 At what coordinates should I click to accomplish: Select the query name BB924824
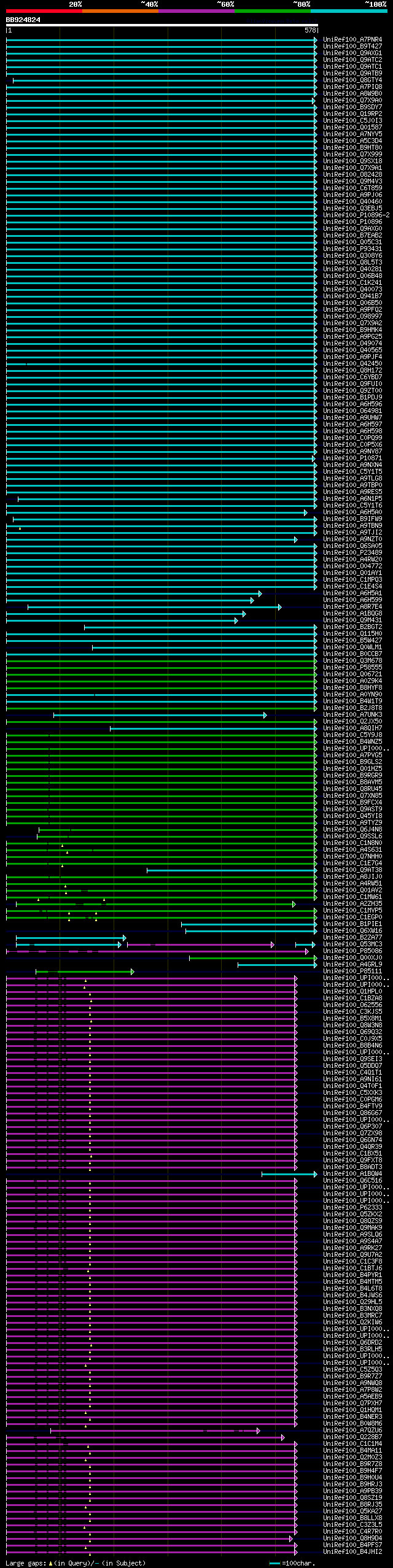[x=23, y=20]
